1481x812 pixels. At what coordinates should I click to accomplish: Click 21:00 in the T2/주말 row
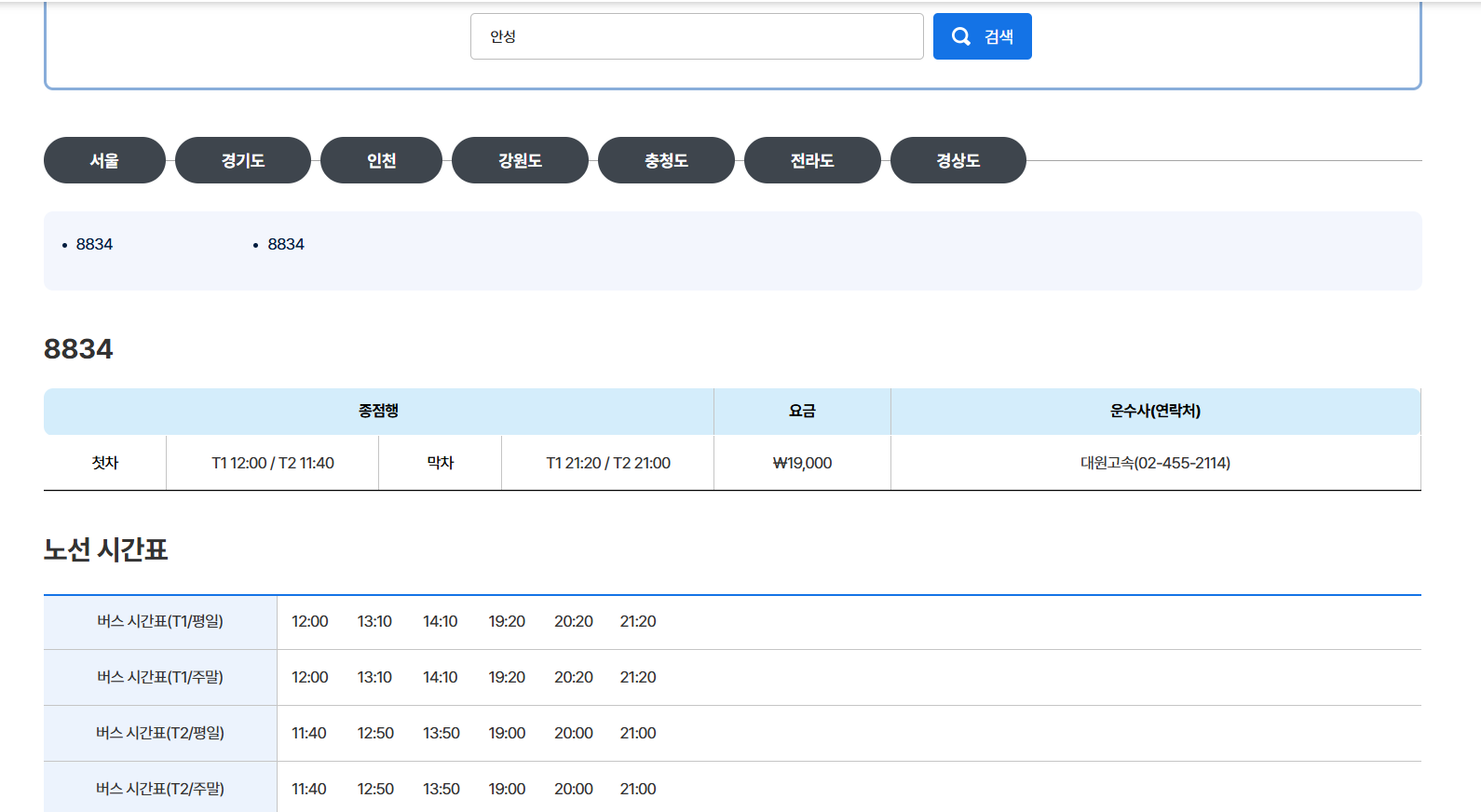pos(638,789)
